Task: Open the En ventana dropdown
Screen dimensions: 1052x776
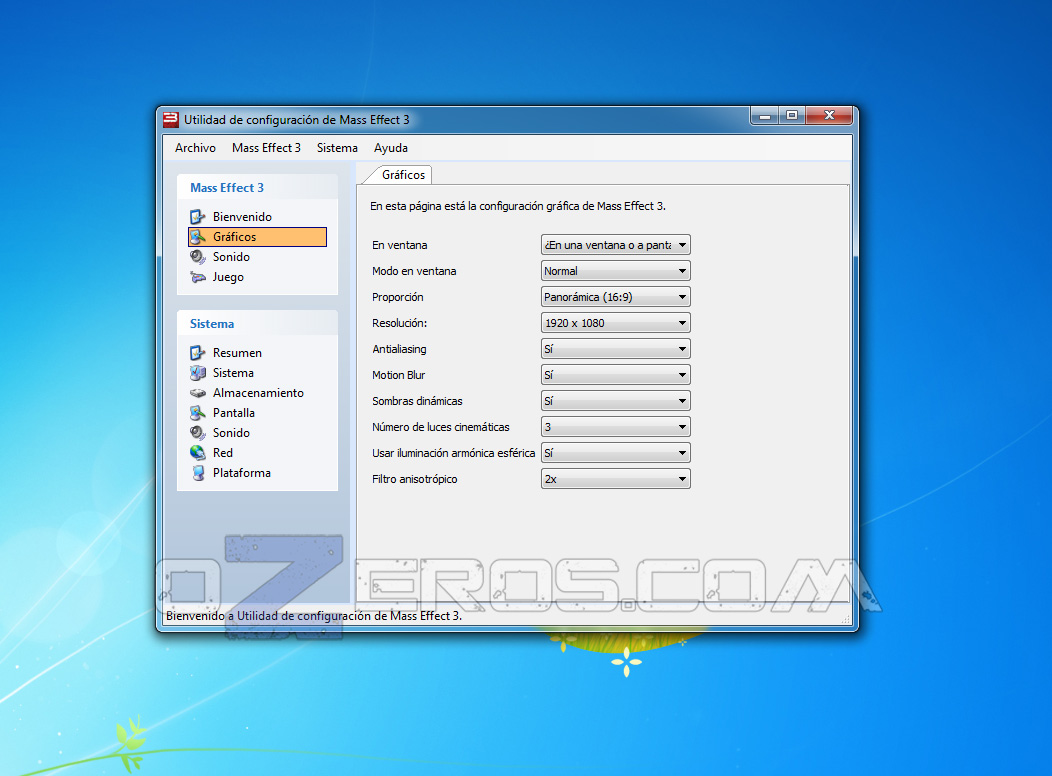Action: (615, 245)
